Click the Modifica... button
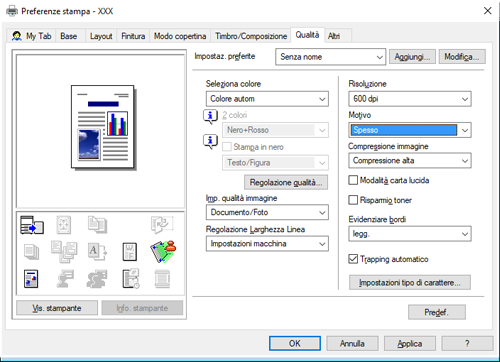Screen dimensions: 500x362 tap(462, 57)
